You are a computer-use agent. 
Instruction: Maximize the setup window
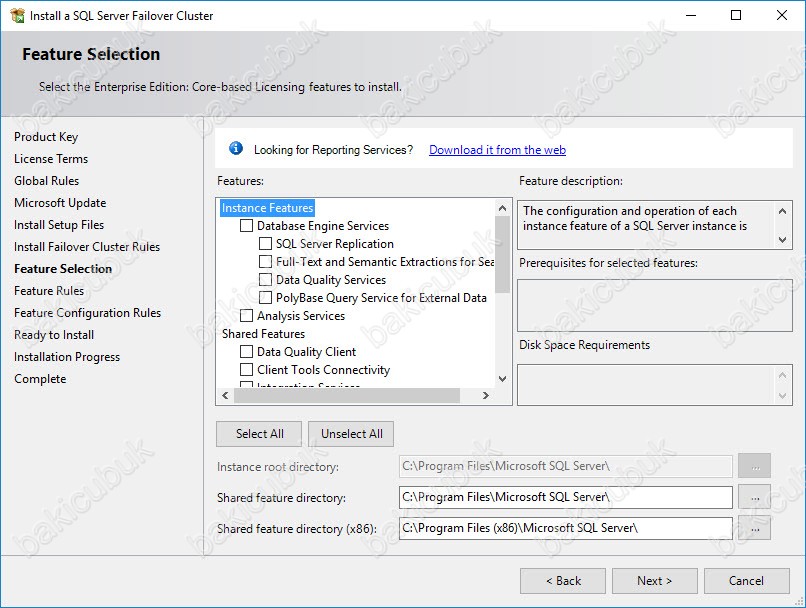click(x=736, y=15)
